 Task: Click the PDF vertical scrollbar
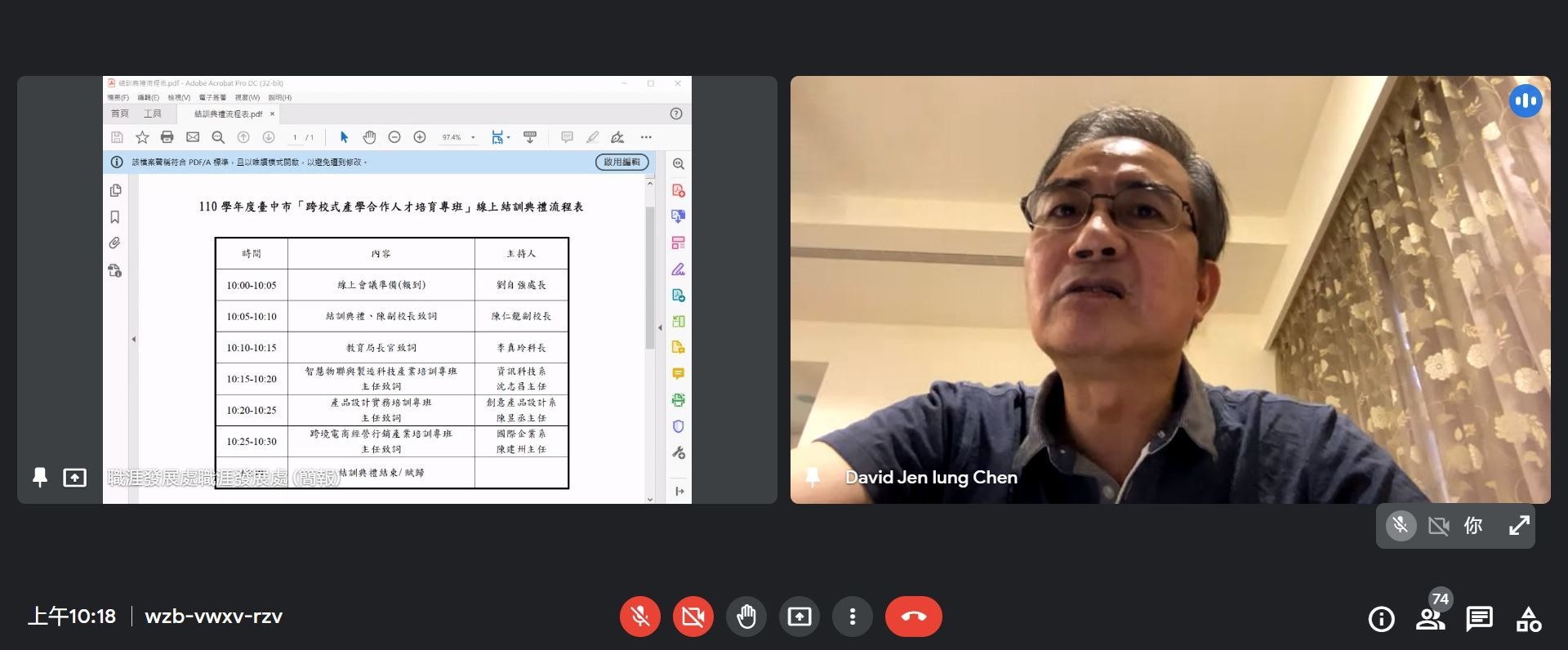pyautogui.click(x=650, y=278)
